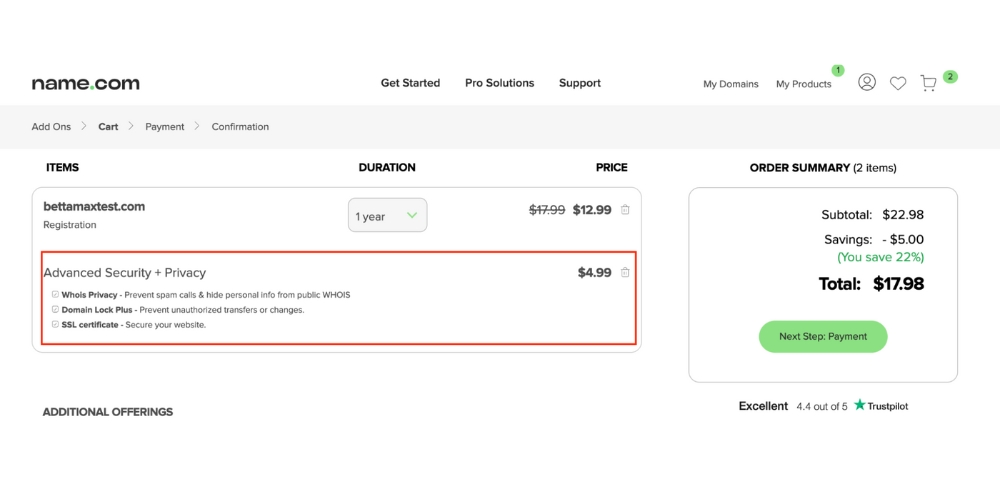Open the 1 year duration dropdown
The image size is (1000, 500).
(x=387, y=215)
